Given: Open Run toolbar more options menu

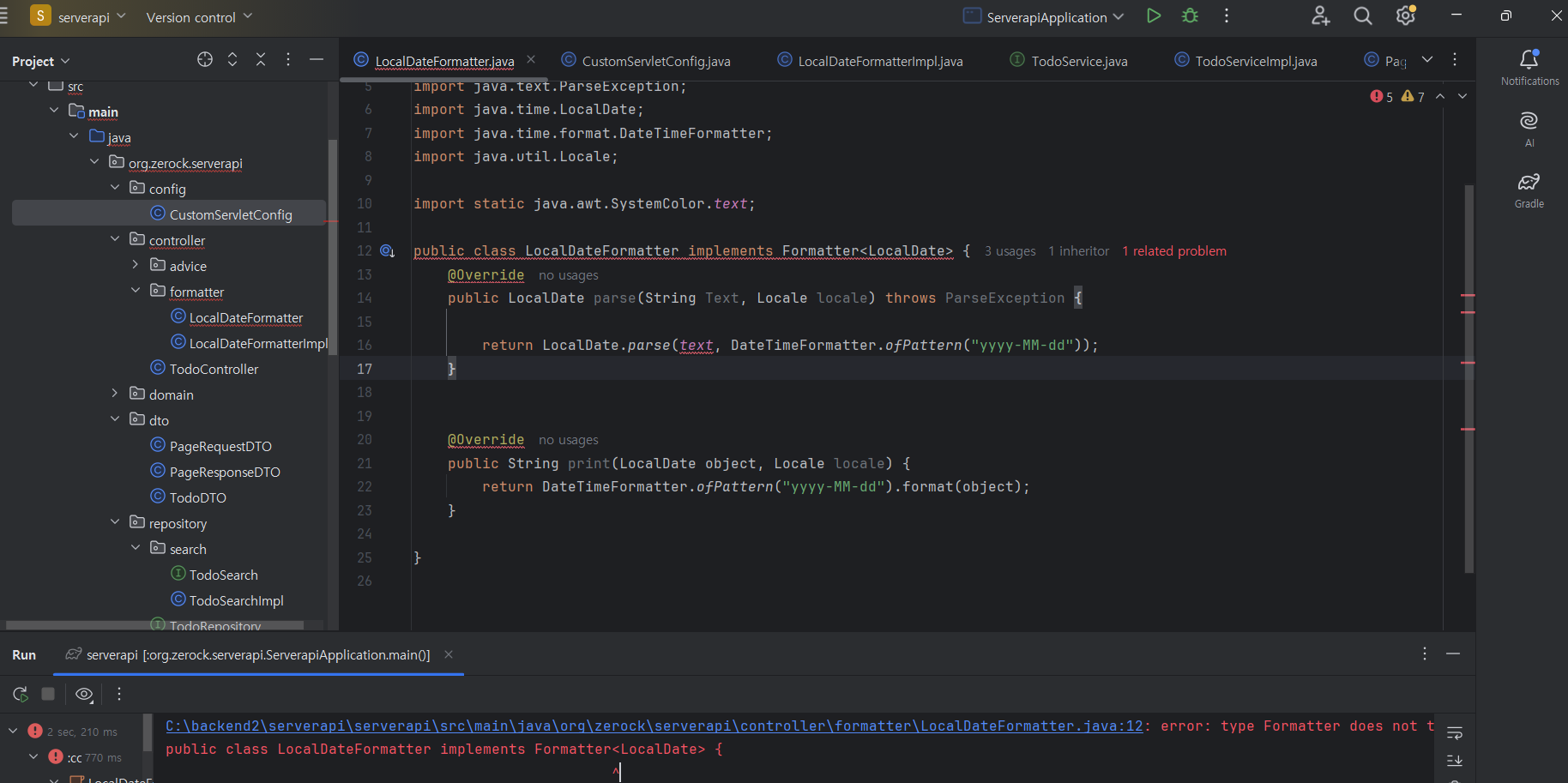Looking at the screenshot, I should click(119, 694).
